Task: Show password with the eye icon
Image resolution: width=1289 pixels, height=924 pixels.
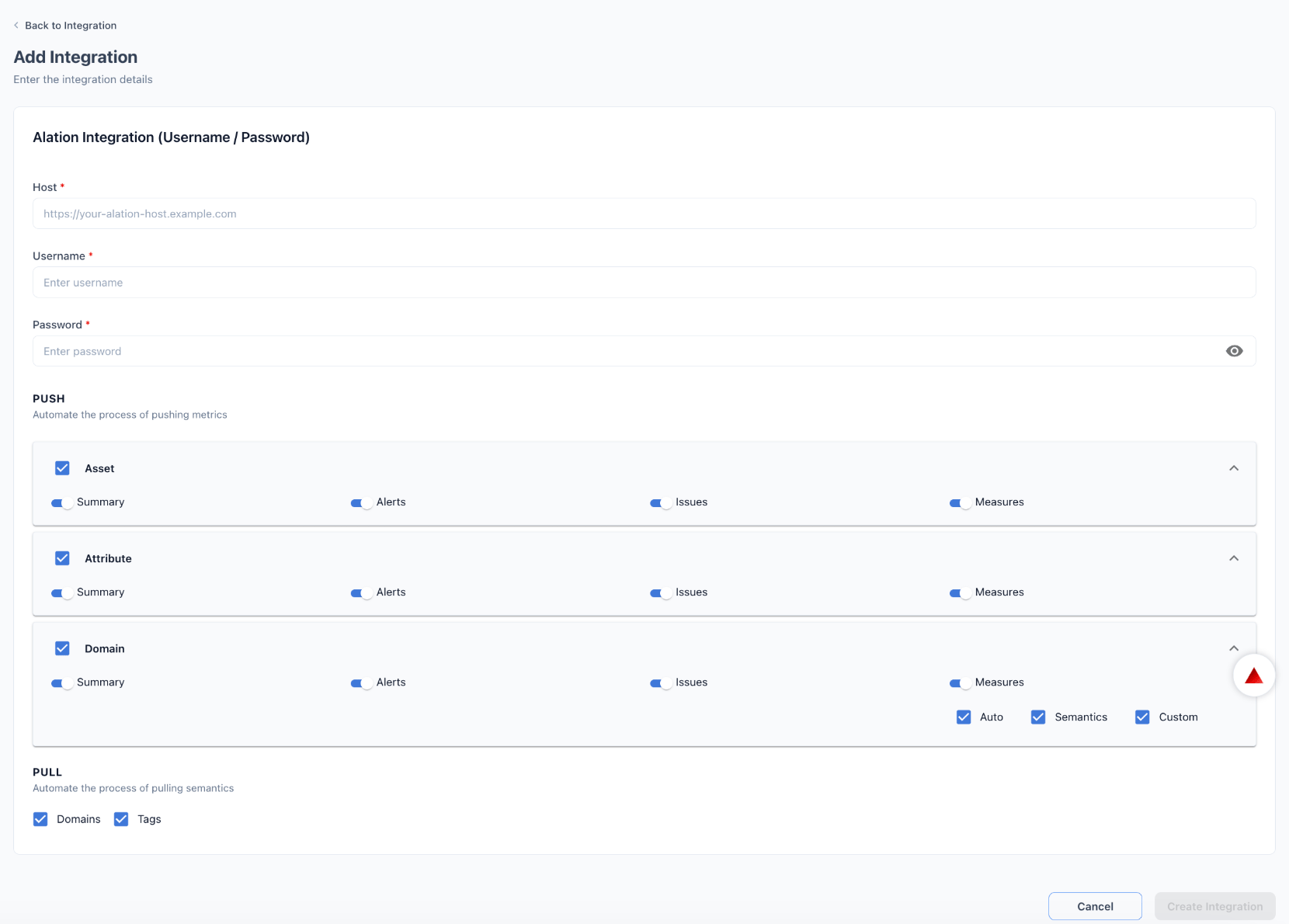Action: point(1234,351)
